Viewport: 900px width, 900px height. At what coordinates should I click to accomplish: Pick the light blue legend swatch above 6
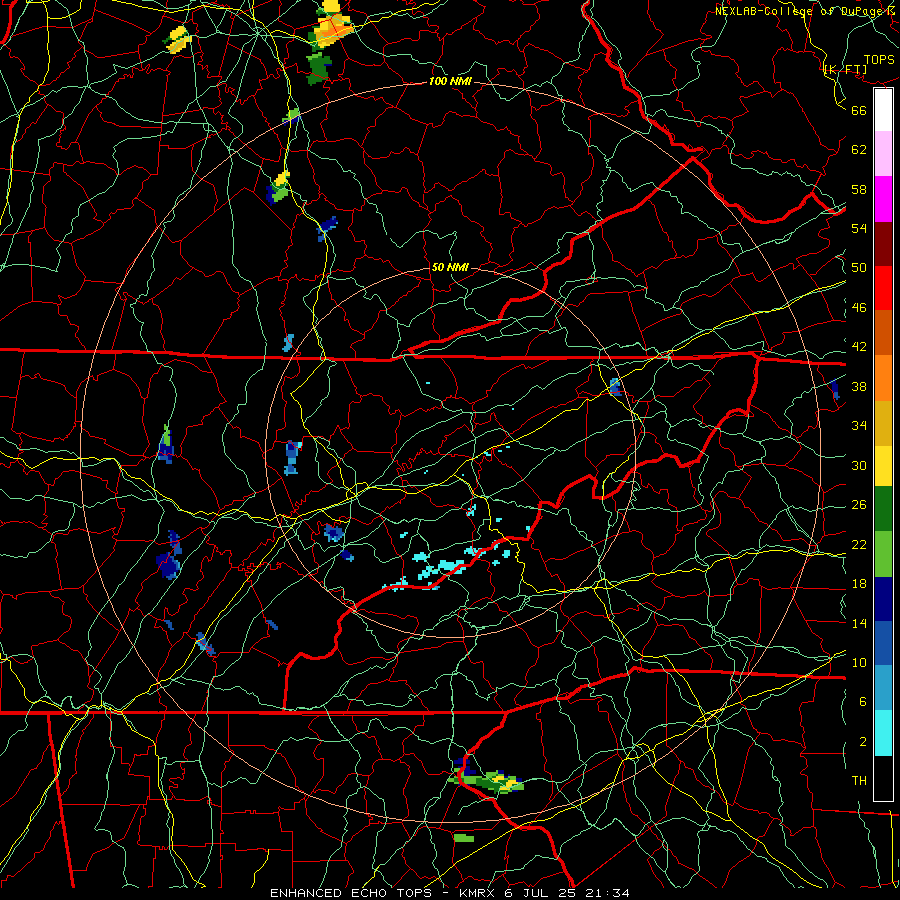coord(883,688)
